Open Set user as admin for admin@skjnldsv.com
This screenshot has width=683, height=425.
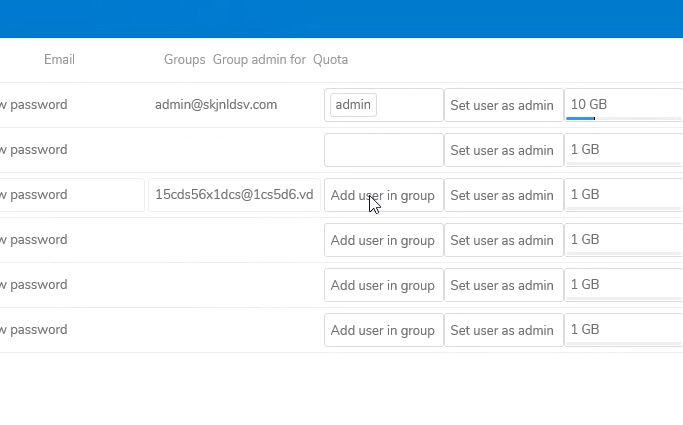pyautogui.click(x=504, y=105)
